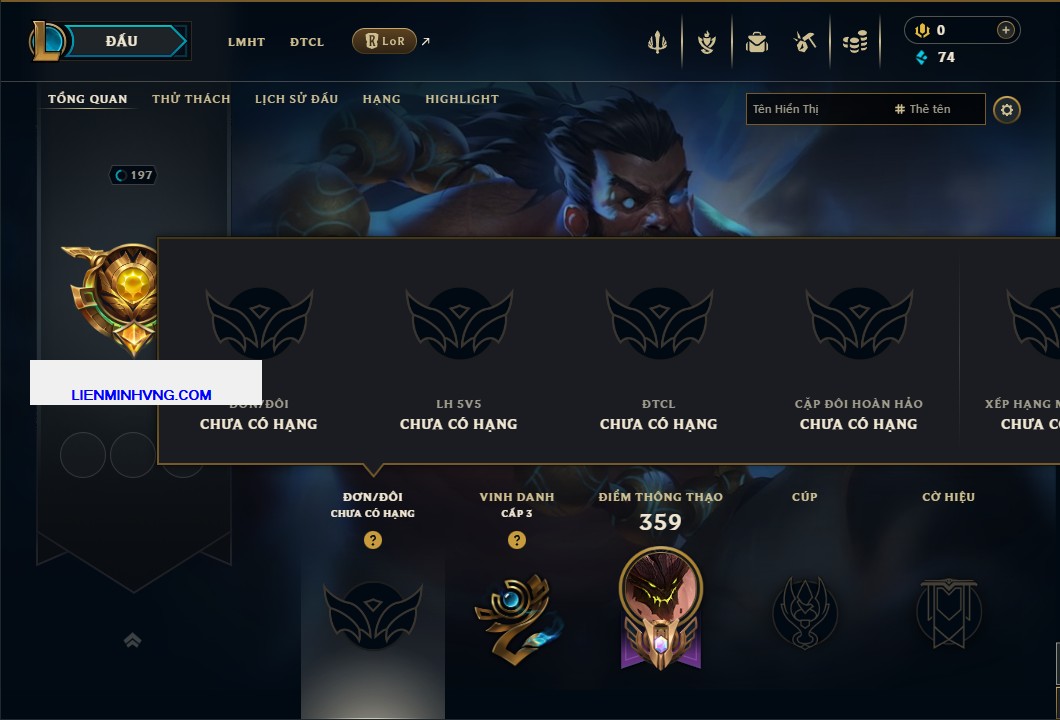Open the Lịch Sử Đấu tab

coord(296,99)
